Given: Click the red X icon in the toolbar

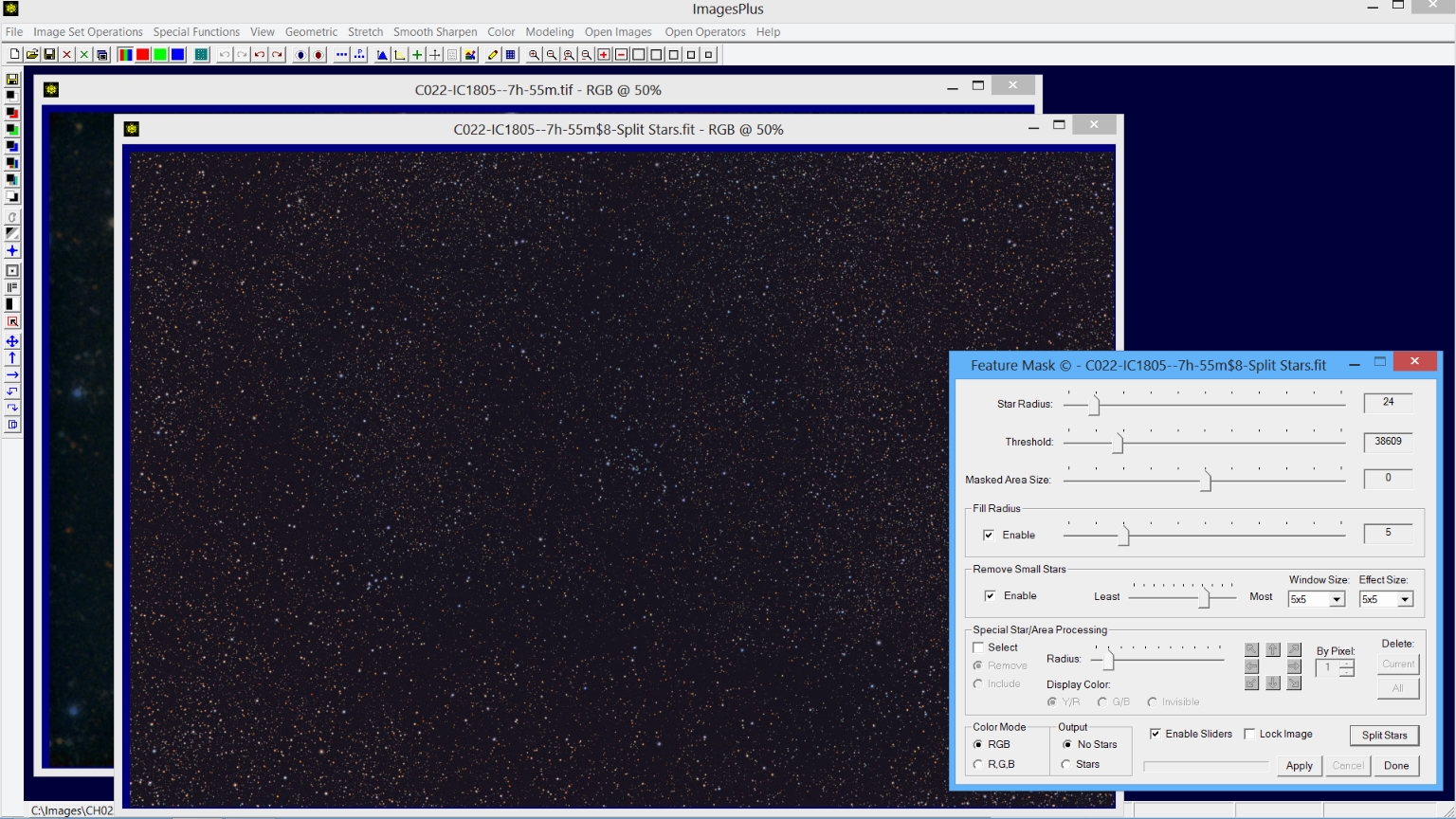Looking at the screenshot, I should pyautogui.click(x=67, y=55).
